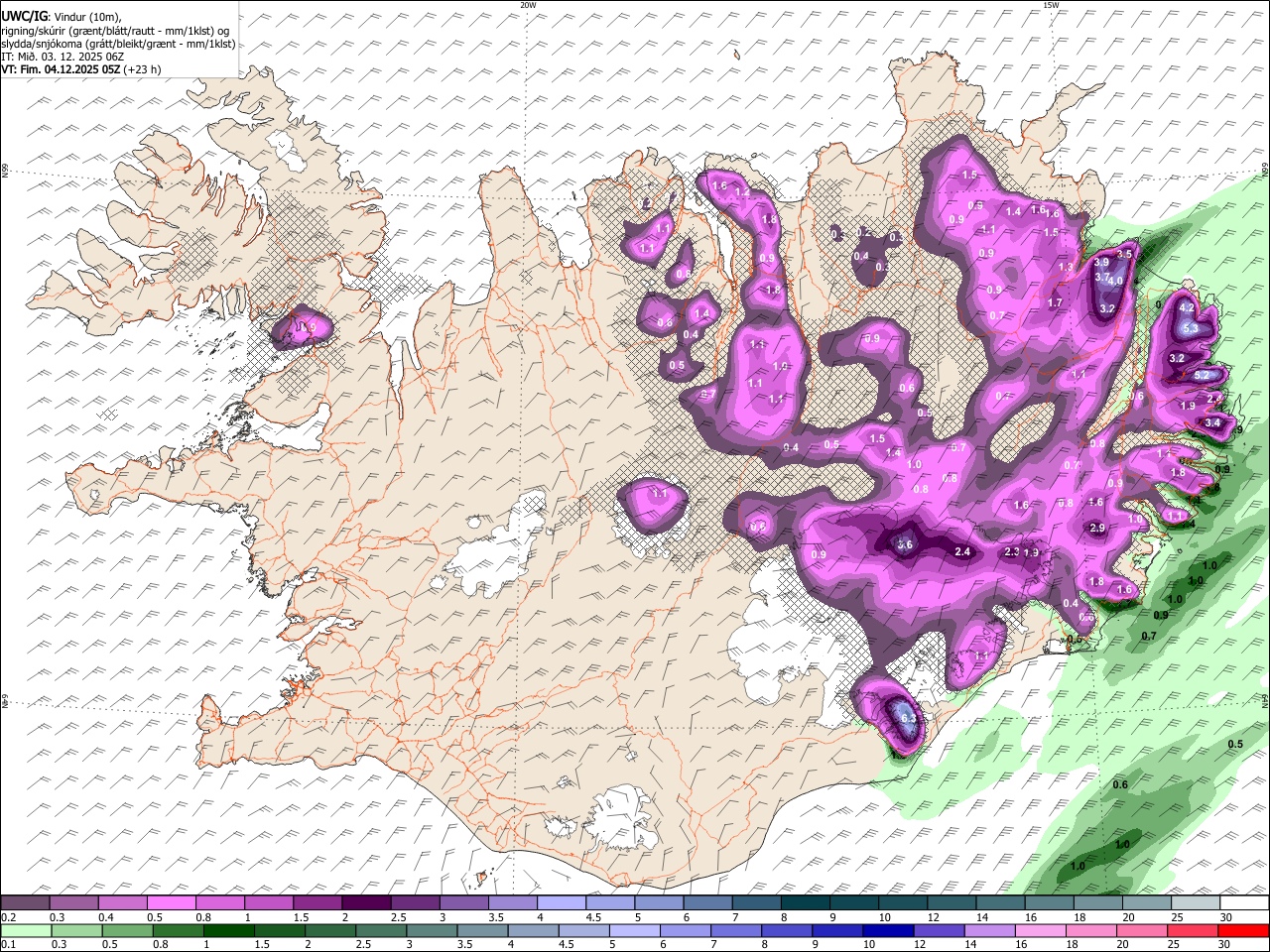
Task: Click the 2.5 swatch in the rain legend
Action: pyautogui.click(x=380, y=930)
